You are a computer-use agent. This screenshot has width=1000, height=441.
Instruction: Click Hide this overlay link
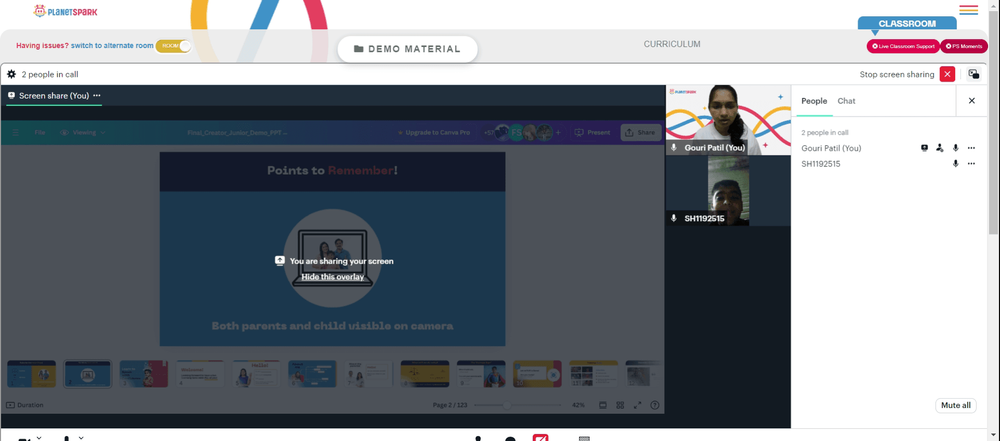click(333, 277)
